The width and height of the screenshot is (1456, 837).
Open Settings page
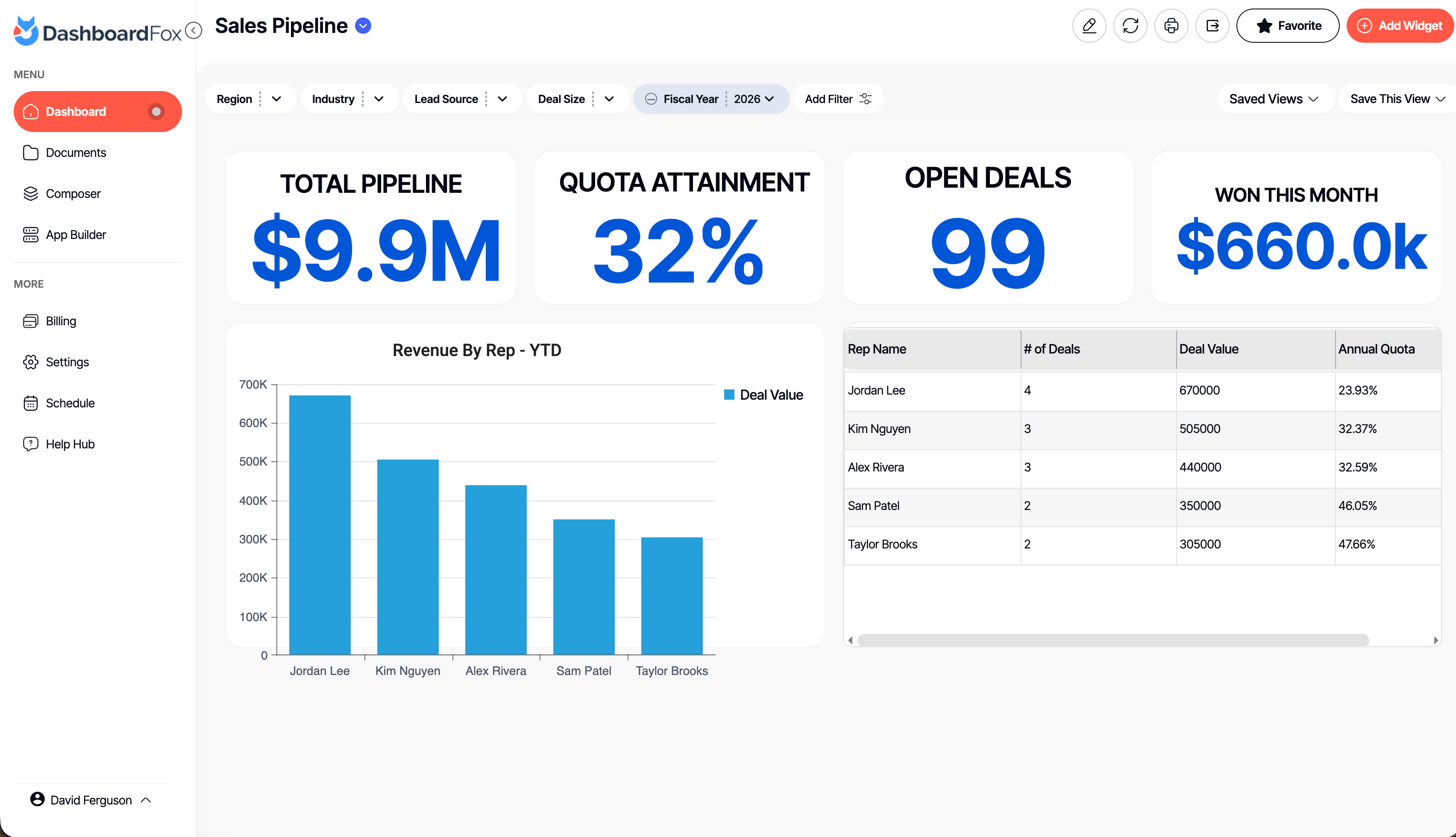[x=67, y=362]
